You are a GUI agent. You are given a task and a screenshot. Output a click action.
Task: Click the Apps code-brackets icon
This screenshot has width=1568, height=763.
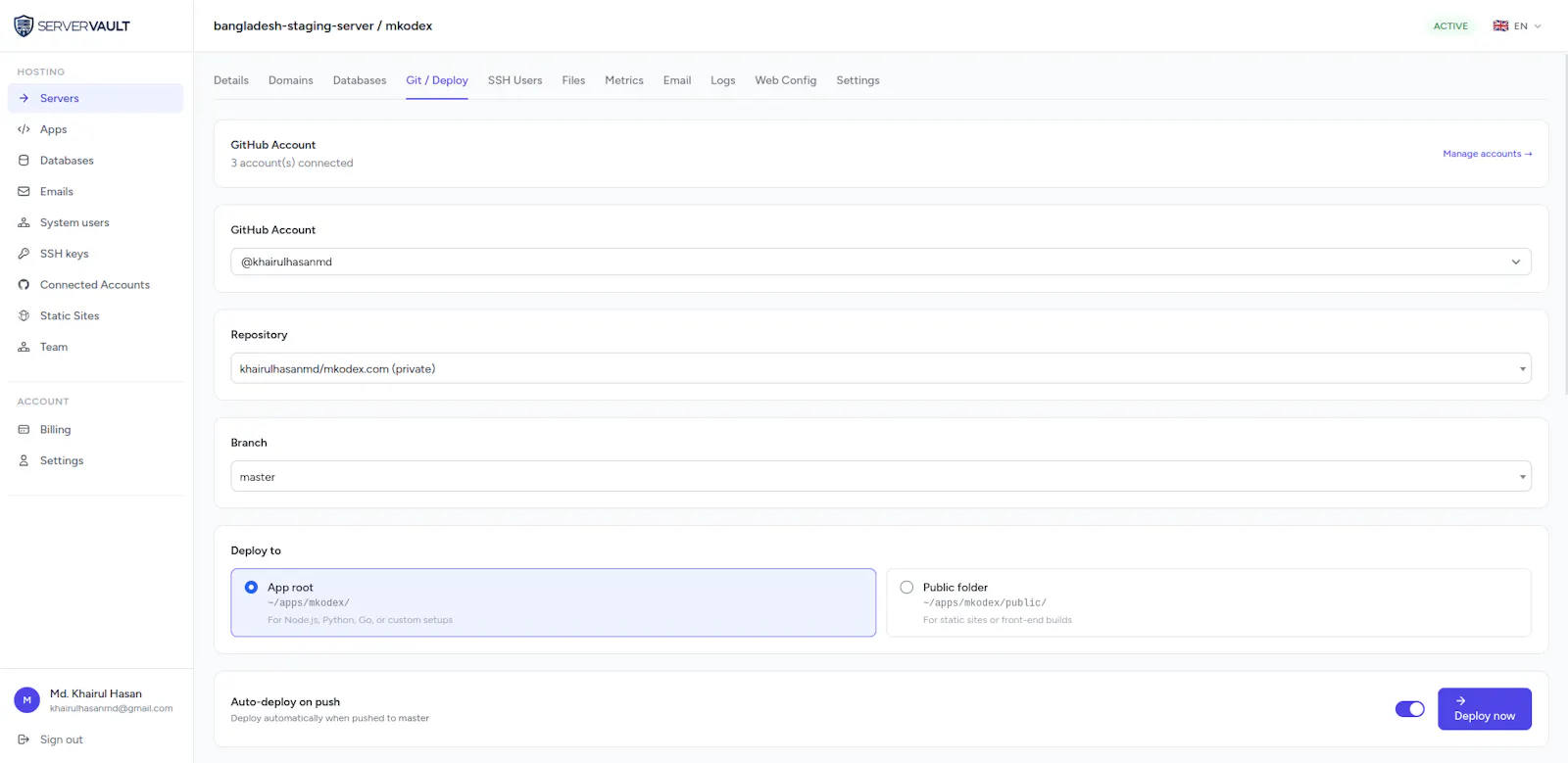24,129
